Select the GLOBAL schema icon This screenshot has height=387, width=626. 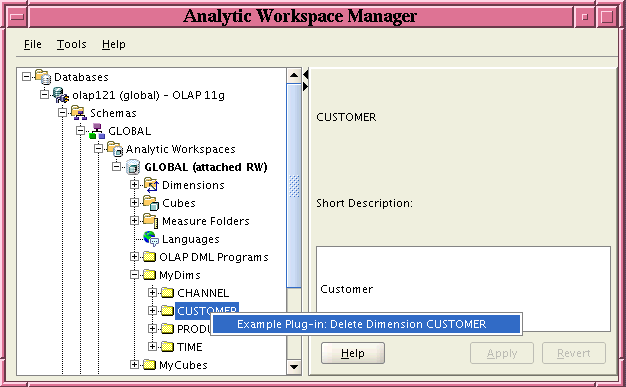97,131
